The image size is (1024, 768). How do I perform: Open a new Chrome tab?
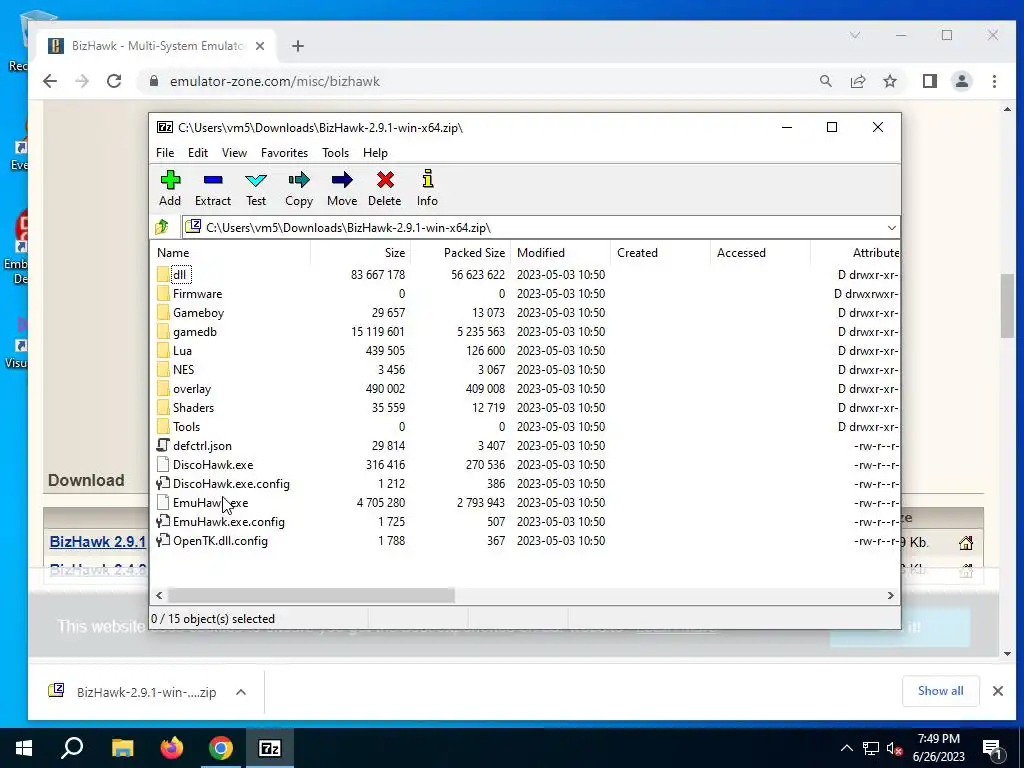(298, 46)
